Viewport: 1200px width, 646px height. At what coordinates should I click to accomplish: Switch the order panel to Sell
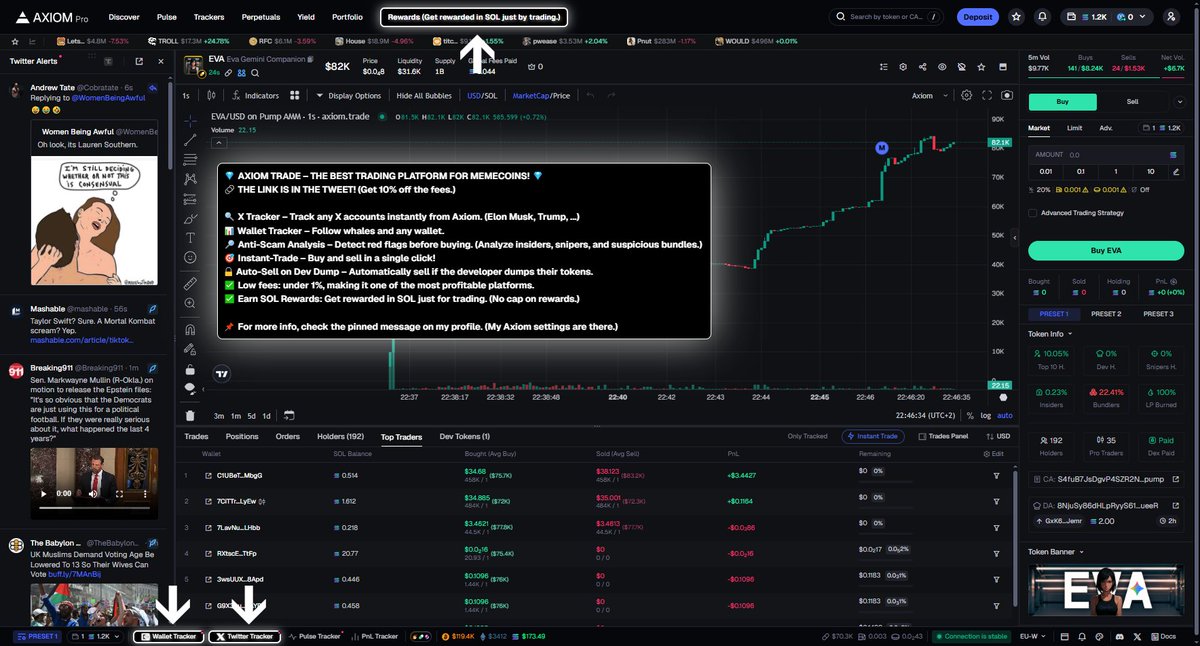point(1132,101)
